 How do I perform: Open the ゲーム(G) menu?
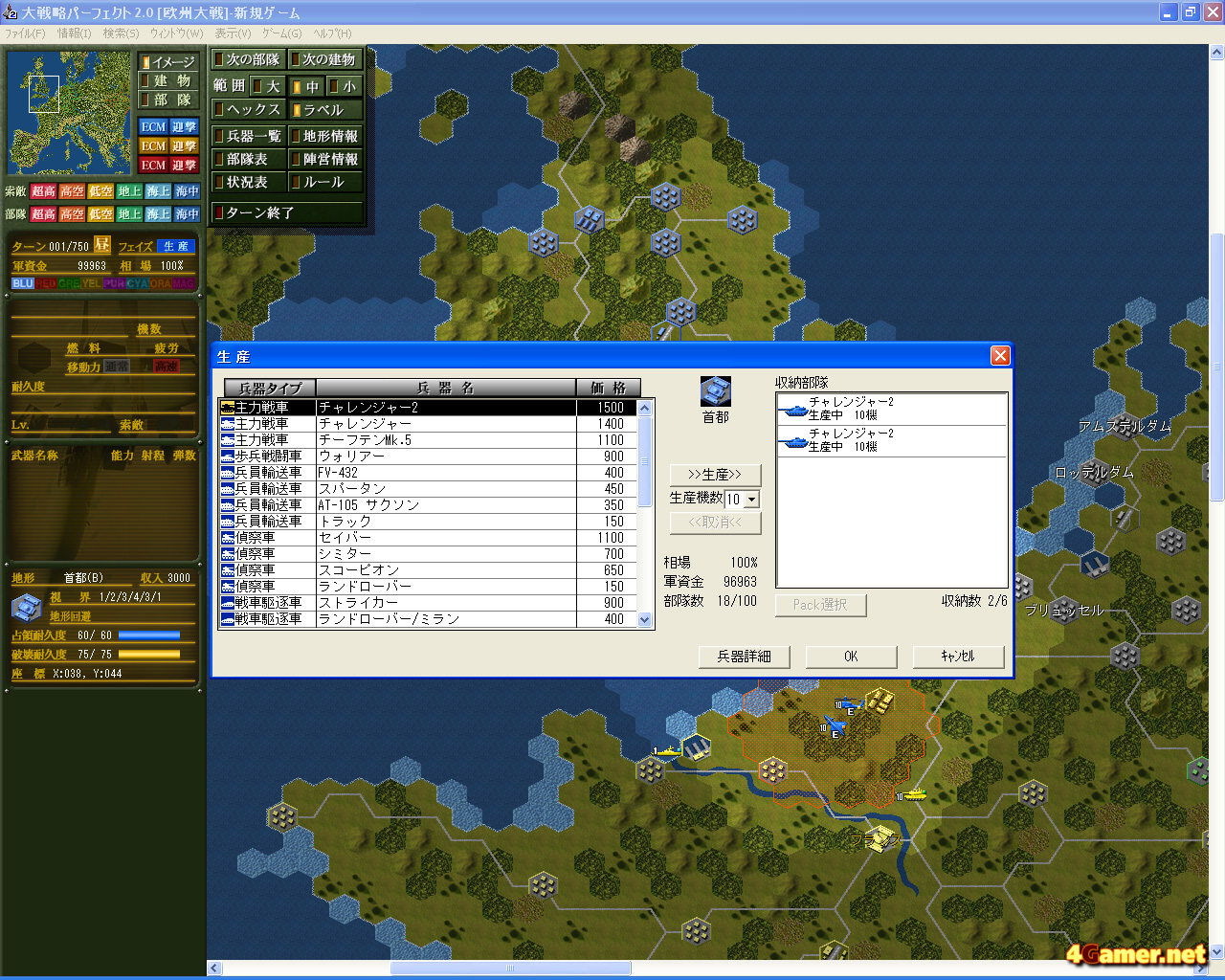pos(281,33)
